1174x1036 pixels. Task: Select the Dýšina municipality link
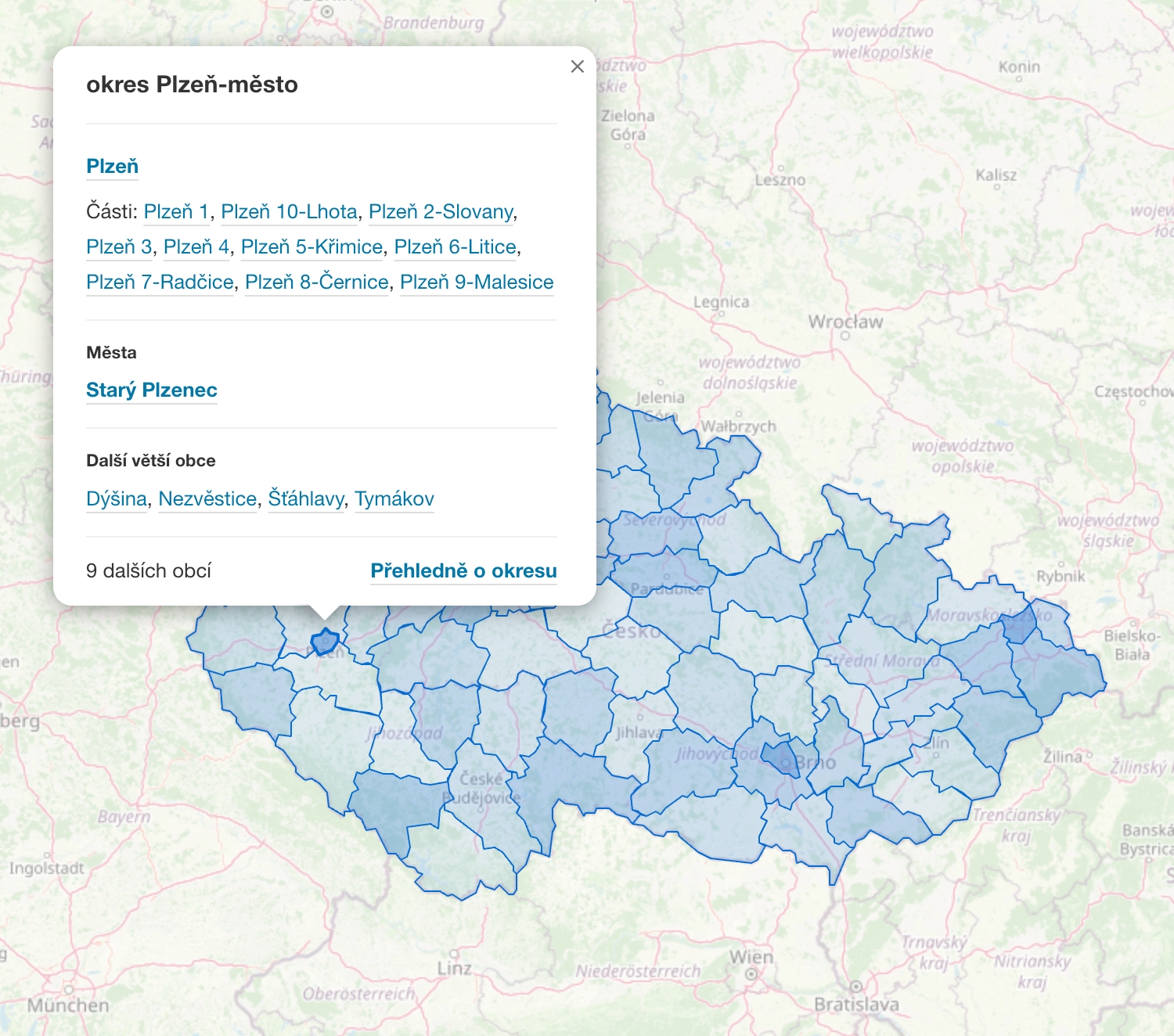[x=117, y=499]
